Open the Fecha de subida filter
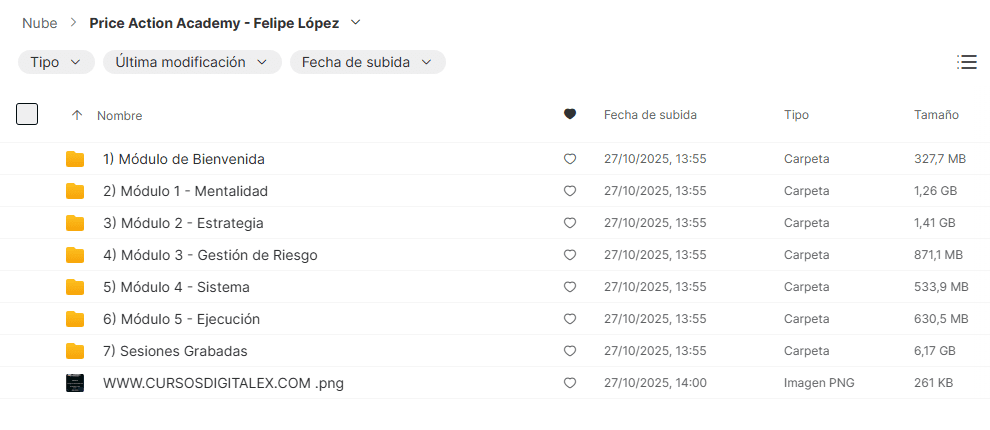Screen dimensions: 990x430 tap(367, 62)
